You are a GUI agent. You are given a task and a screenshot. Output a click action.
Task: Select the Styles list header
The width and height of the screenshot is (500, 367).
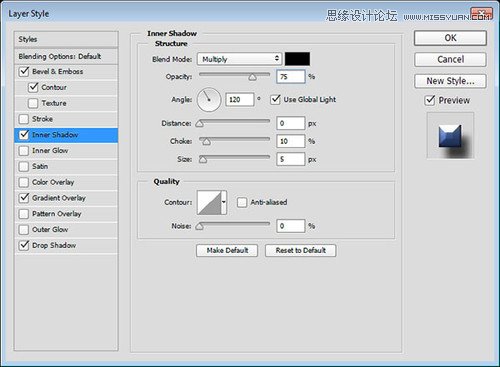click(x=66, y=39)
